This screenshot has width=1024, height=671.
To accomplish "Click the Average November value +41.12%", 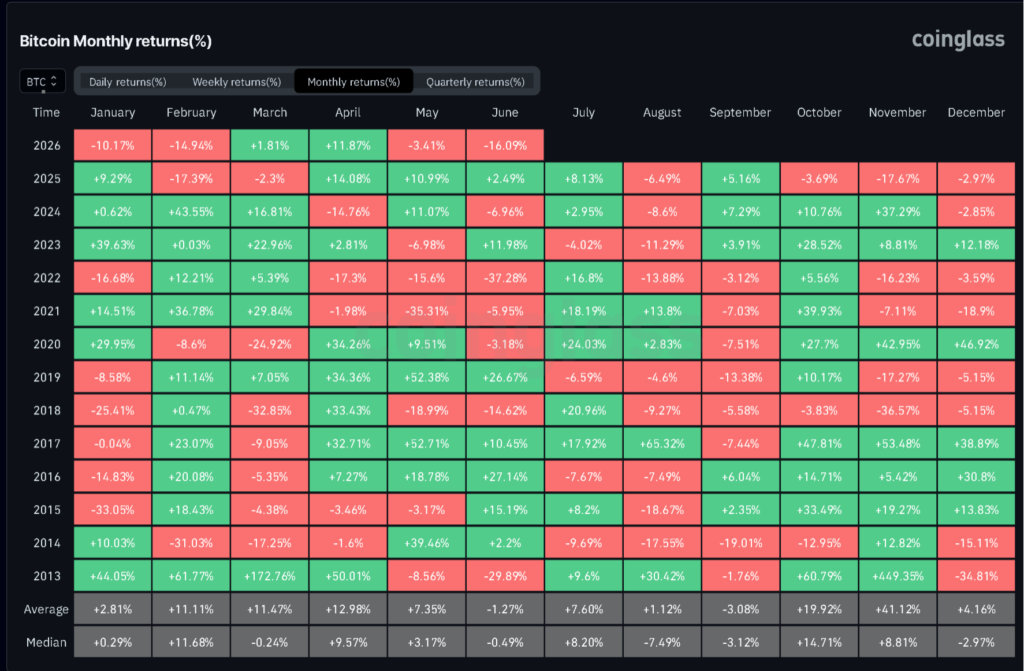I will point(897,609).
